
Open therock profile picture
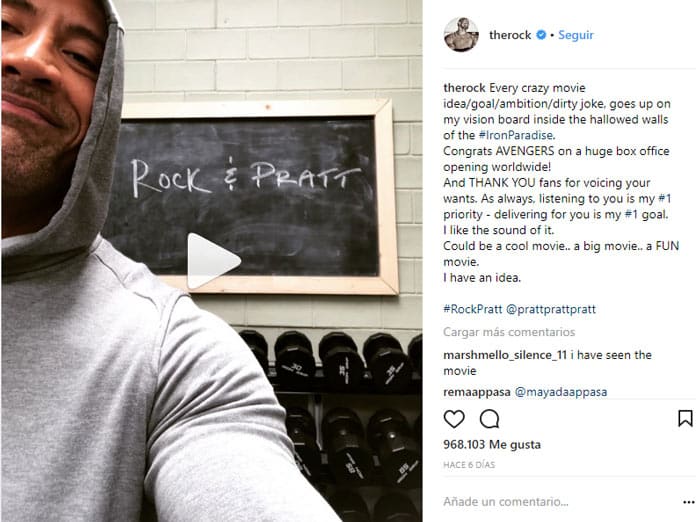pos(461,35)
